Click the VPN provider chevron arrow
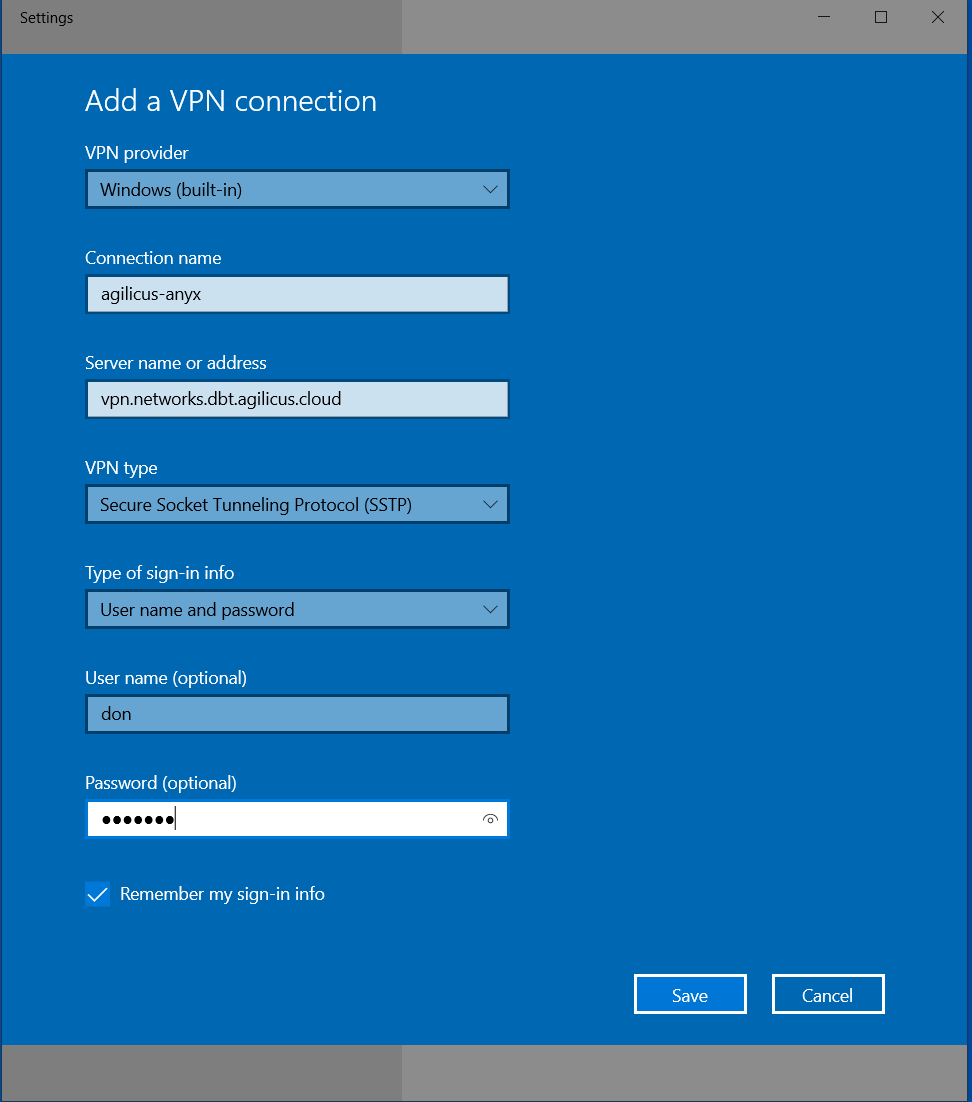Screen dimensions: 972x1102 tap(490, 189)
